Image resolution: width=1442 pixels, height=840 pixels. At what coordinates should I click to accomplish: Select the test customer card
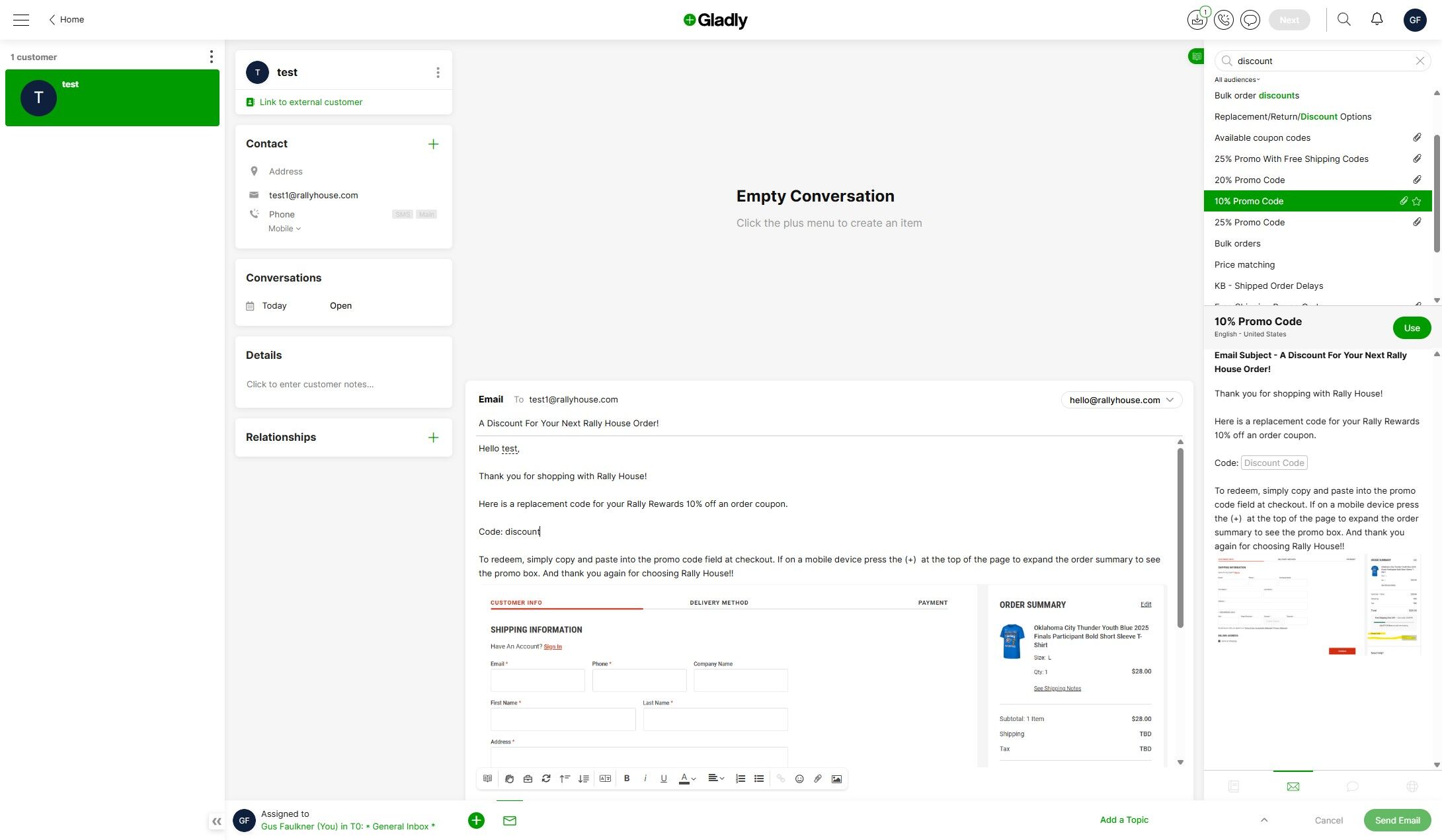point(112,98)
